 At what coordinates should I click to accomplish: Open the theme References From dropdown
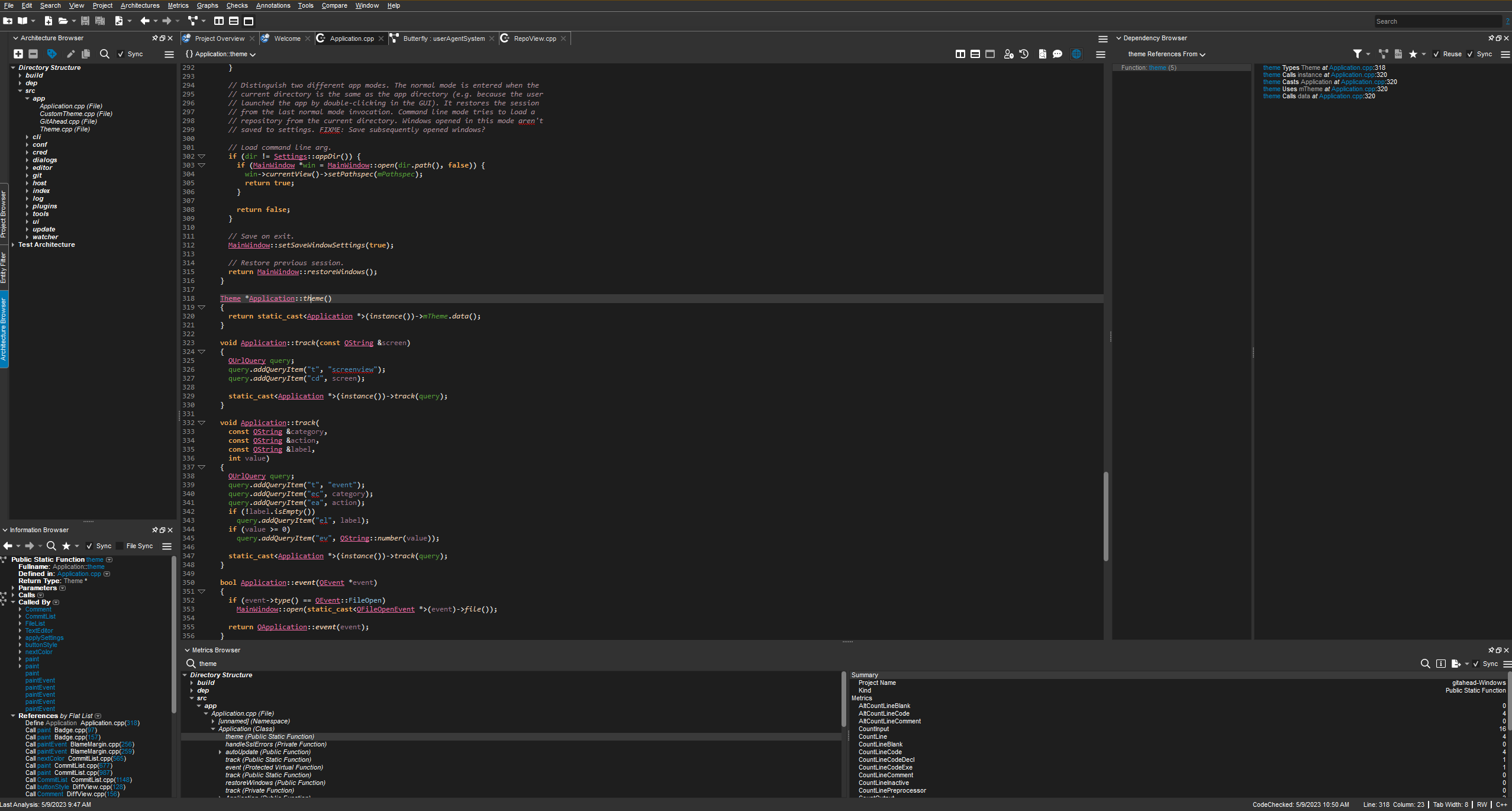(1166, 54)
